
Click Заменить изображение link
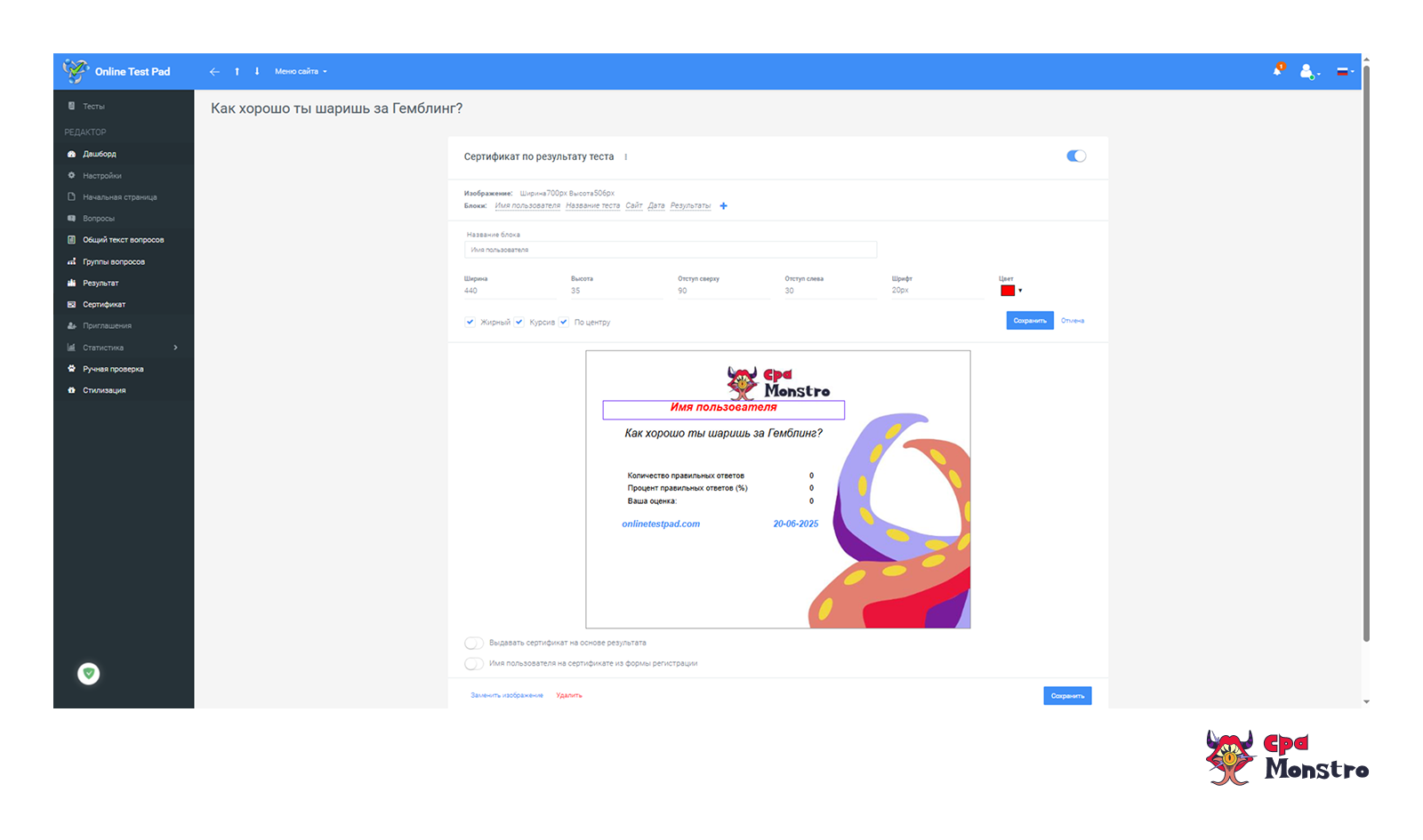click(507, 696)
